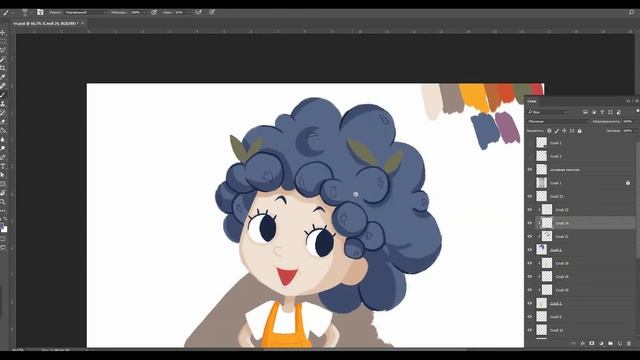The width and height of the screenshot is (640, 360).
Task: Select the Clone Stamp tool
Action: point(3,104)
